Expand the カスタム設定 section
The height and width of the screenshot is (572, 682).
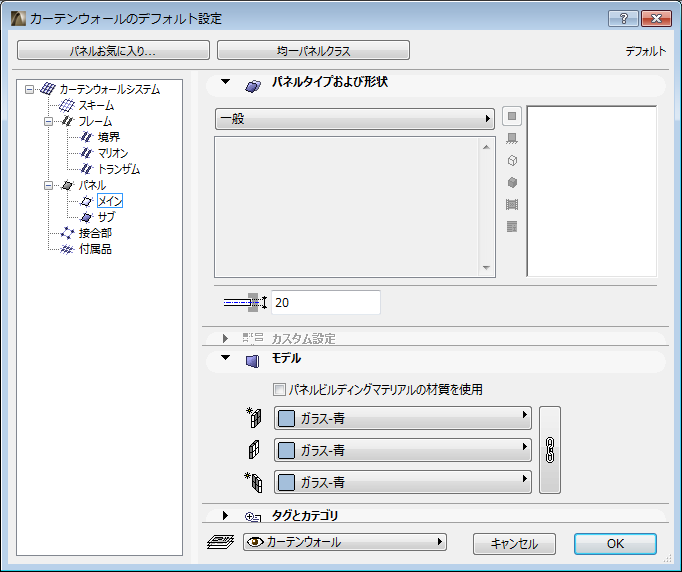coord(225,338)
